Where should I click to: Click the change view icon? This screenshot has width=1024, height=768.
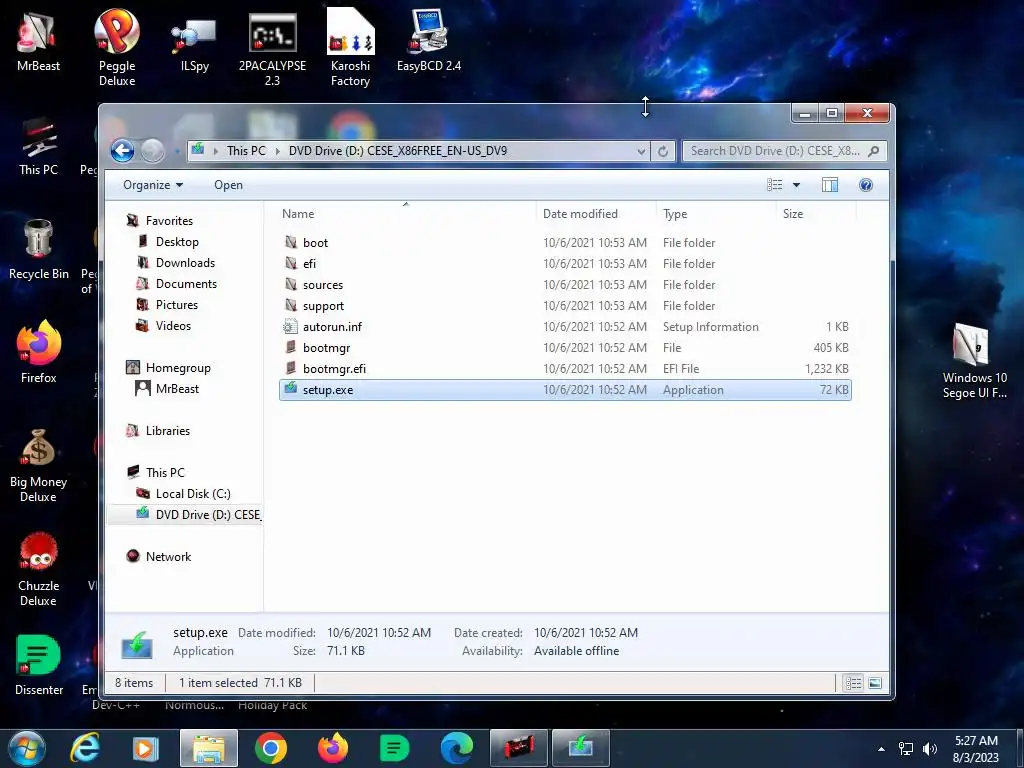click(775, 185)
